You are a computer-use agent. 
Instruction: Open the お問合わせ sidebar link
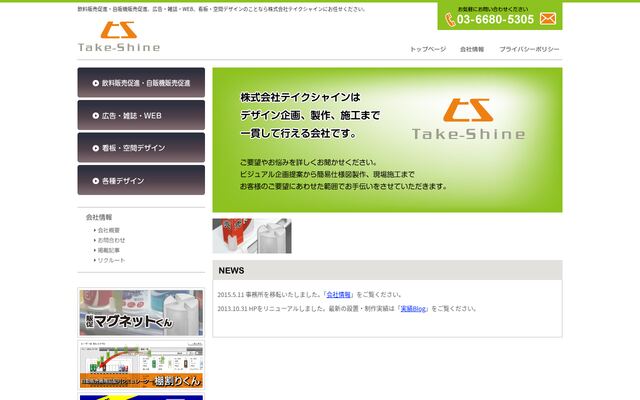pos(111,240)
